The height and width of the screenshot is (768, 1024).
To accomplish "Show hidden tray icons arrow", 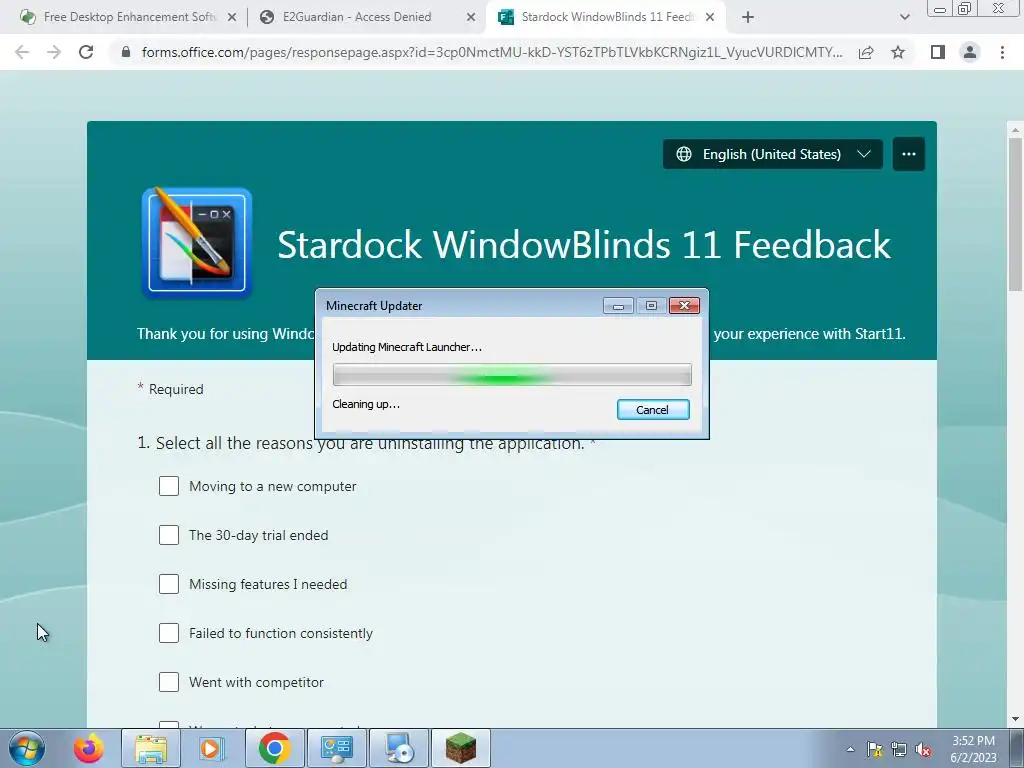I will (850, 749).
